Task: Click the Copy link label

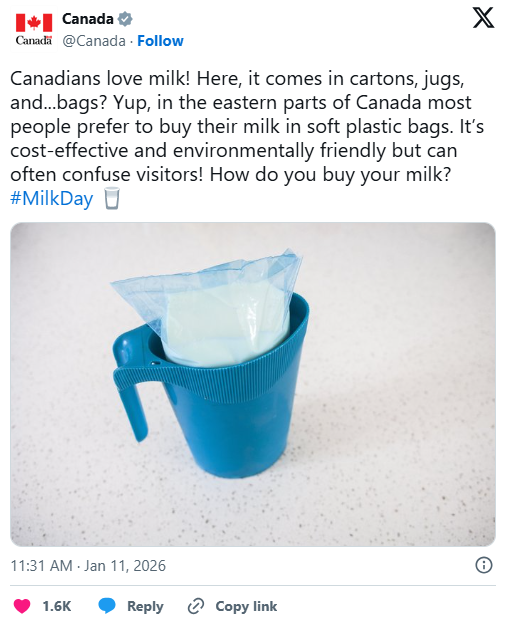Action: (x=246, y=606)
